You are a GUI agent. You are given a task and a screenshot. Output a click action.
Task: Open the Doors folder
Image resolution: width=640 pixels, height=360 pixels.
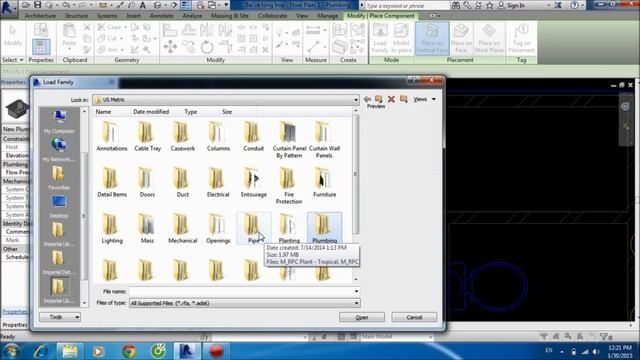pyautogui.click(x=147, y=182)
